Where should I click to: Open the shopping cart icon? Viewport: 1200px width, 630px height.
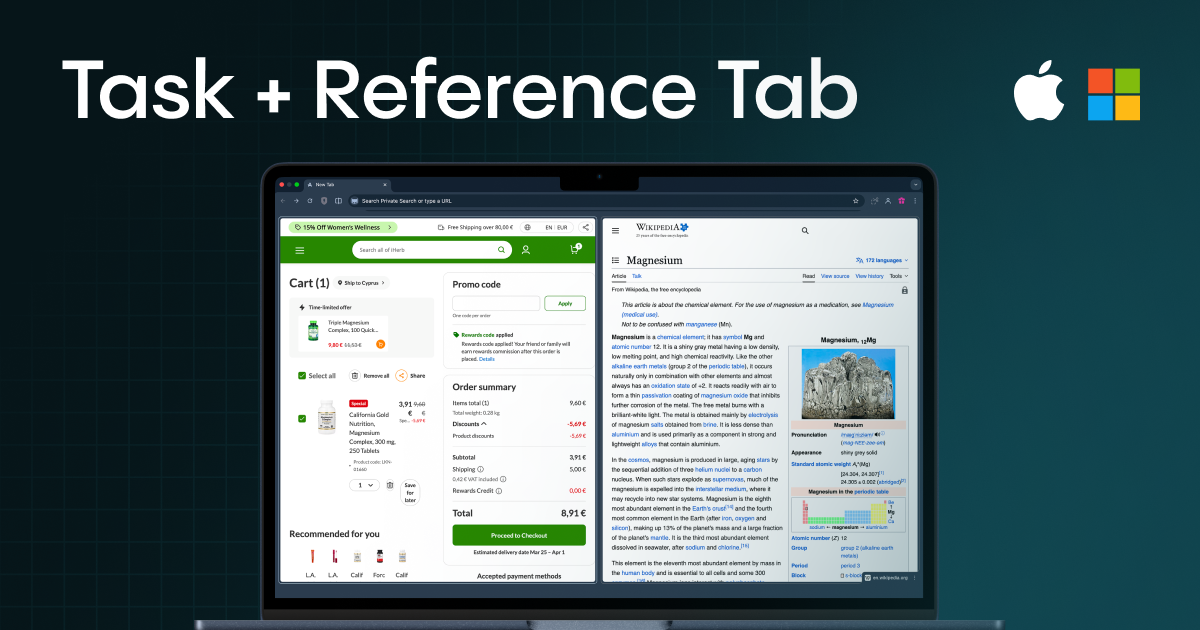(x=574, y=249)
